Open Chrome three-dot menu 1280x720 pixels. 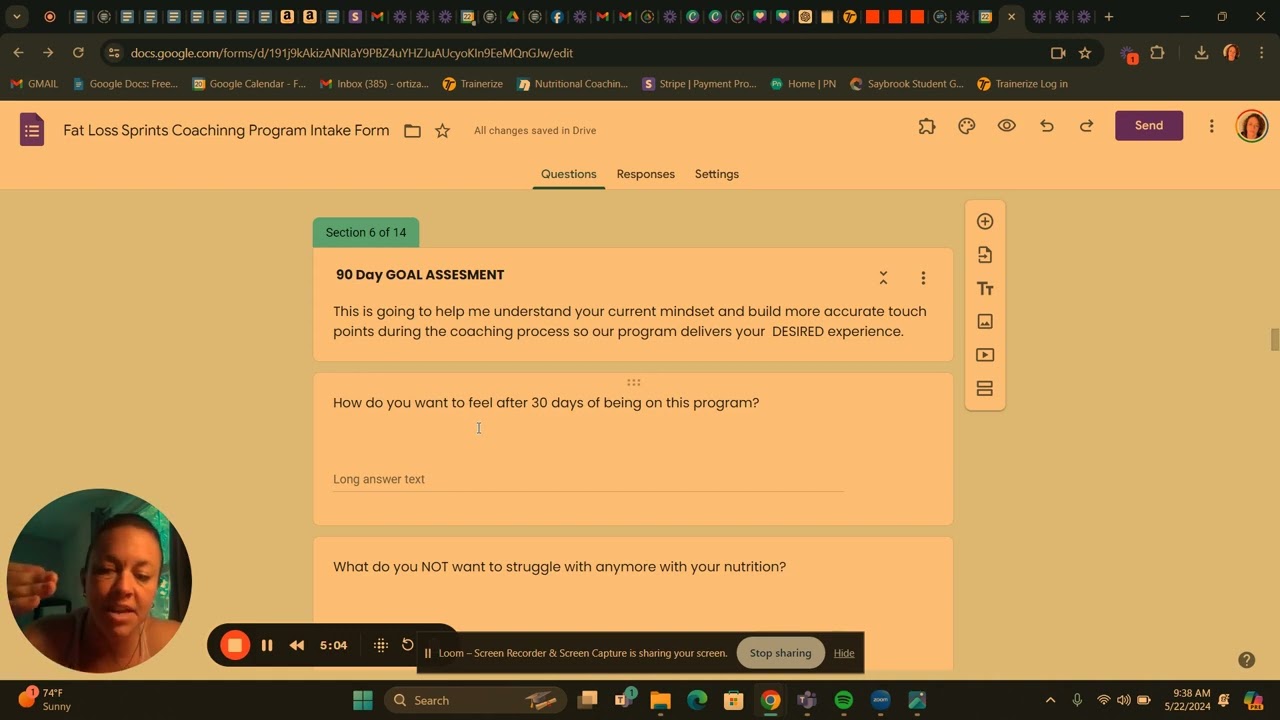tap(1260, 53)
